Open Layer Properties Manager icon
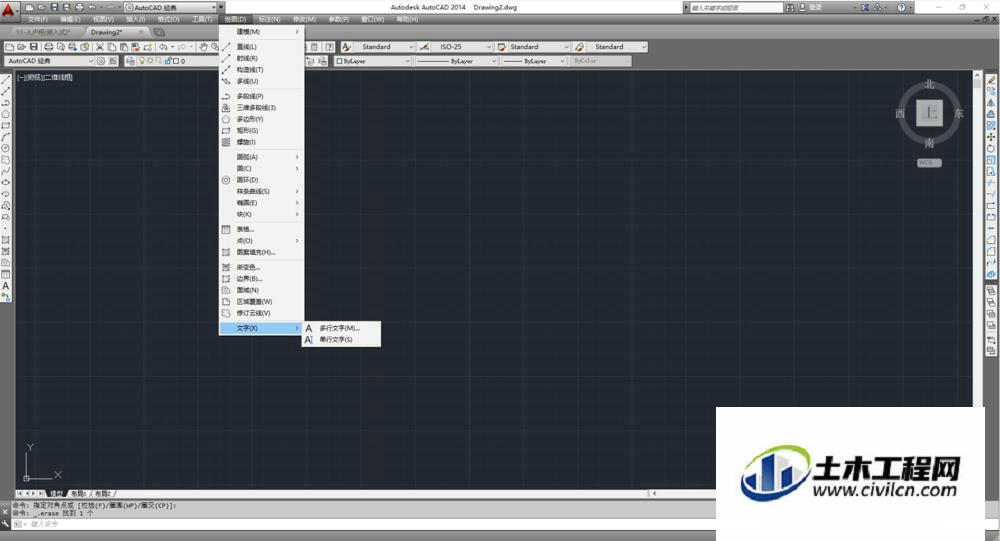The width and height of the screenshot is (1000, 541). click(x=130, y=61)
